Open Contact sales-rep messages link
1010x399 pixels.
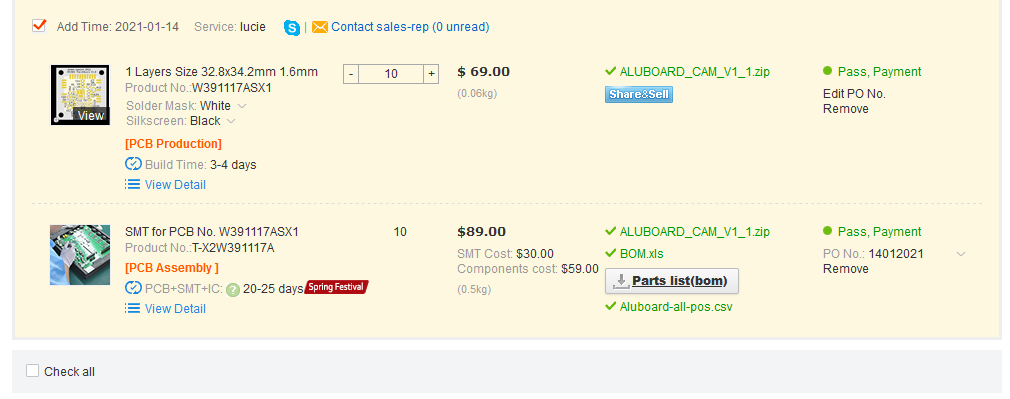point(410,27)
